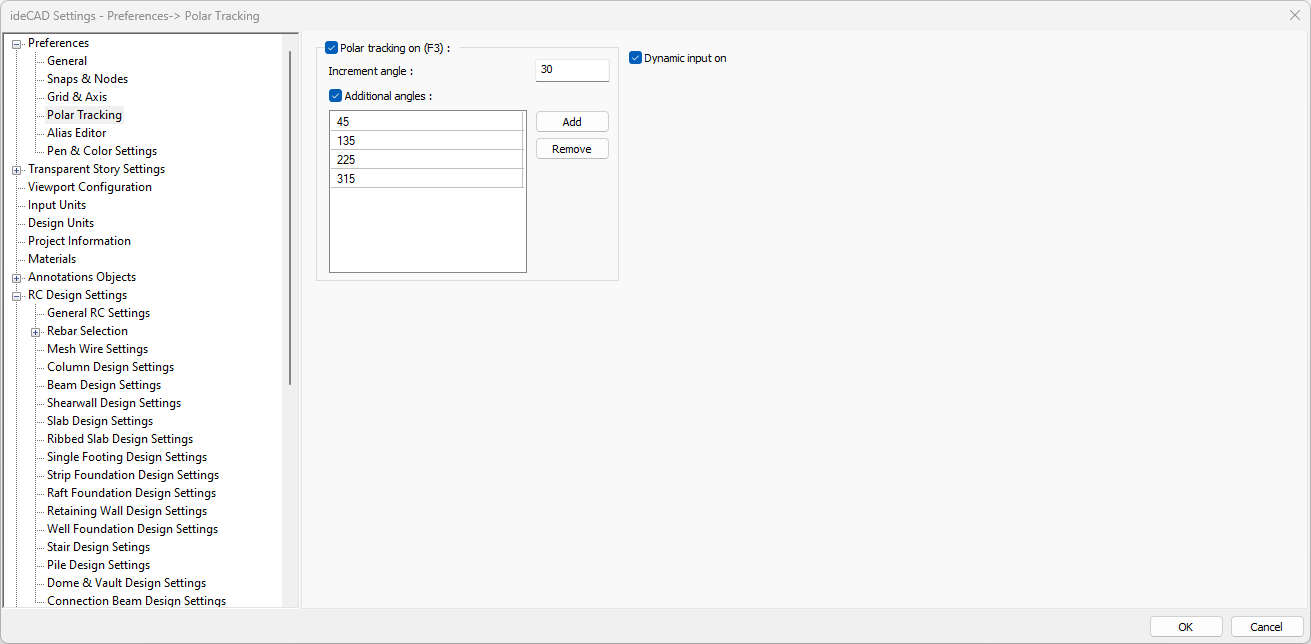Toggle Dynamic input on checkbox
Image resolution: width=1311 pixels, height=644 pixels.
point(635,58)
